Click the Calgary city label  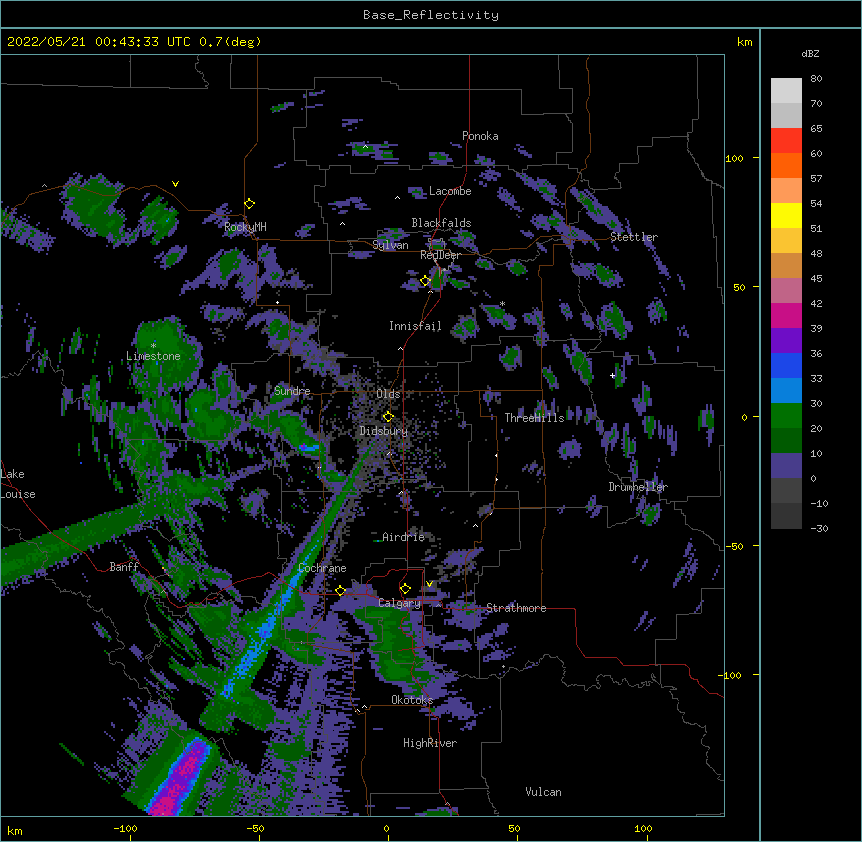pos(399,603)
